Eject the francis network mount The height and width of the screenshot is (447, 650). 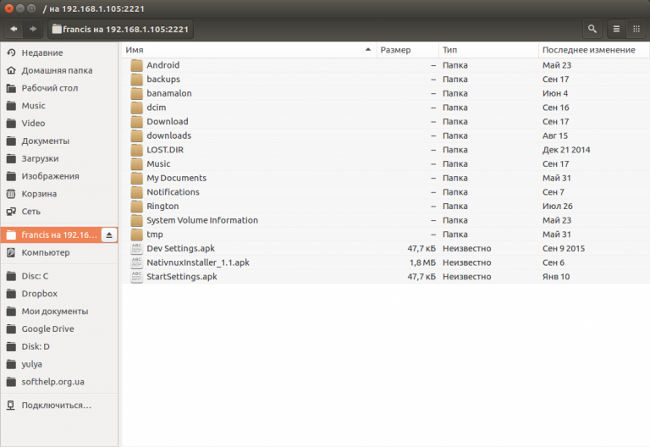pos(109,235)
